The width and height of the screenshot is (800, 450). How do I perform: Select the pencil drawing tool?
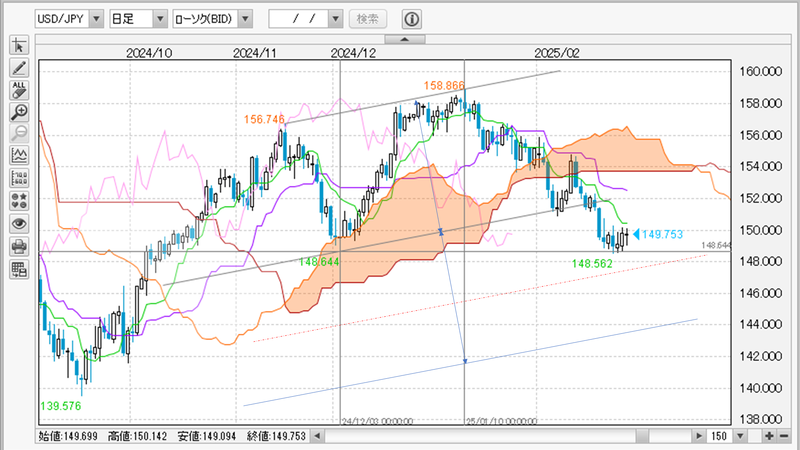click(x=19, y=68)
